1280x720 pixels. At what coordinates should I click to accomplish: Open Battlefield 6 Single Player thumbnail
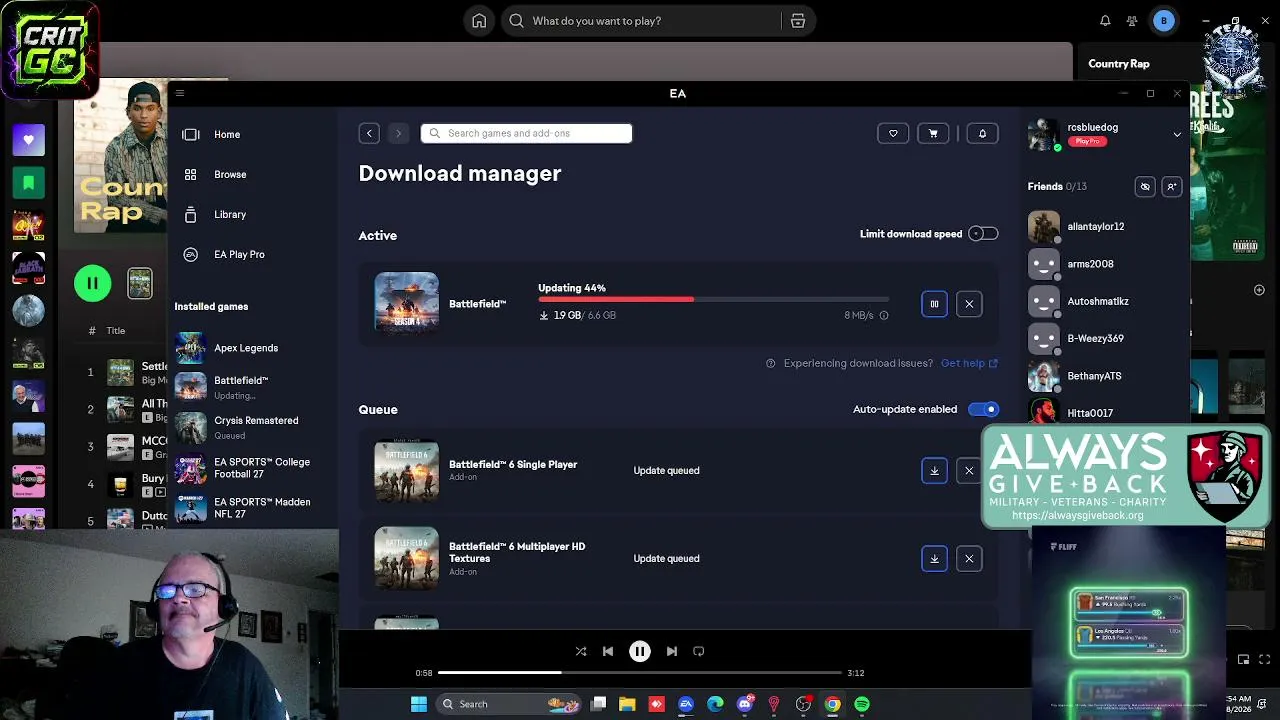(x=406, y=470)
